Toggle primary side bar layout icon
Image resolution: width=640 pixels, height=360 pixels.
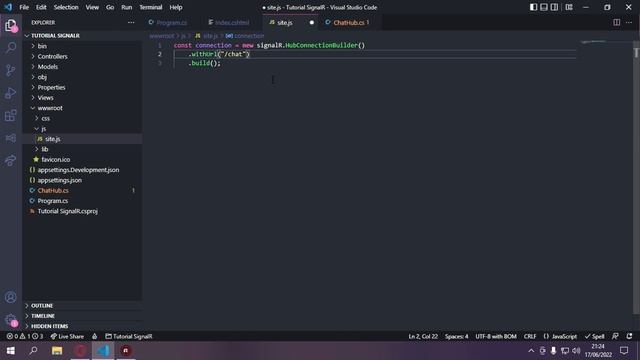point(533,7)
